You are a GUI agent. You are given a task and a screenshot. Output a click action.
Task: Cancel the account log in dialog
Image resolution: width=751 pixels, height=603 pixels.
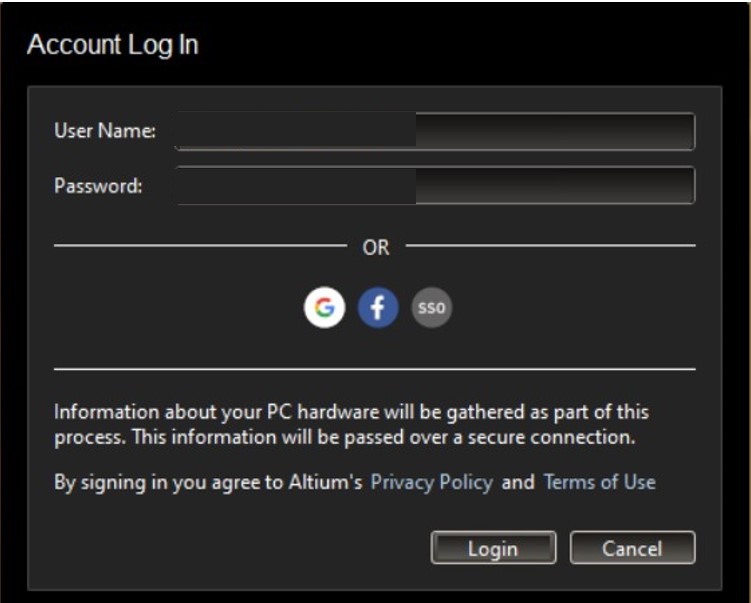pos(632,548)
